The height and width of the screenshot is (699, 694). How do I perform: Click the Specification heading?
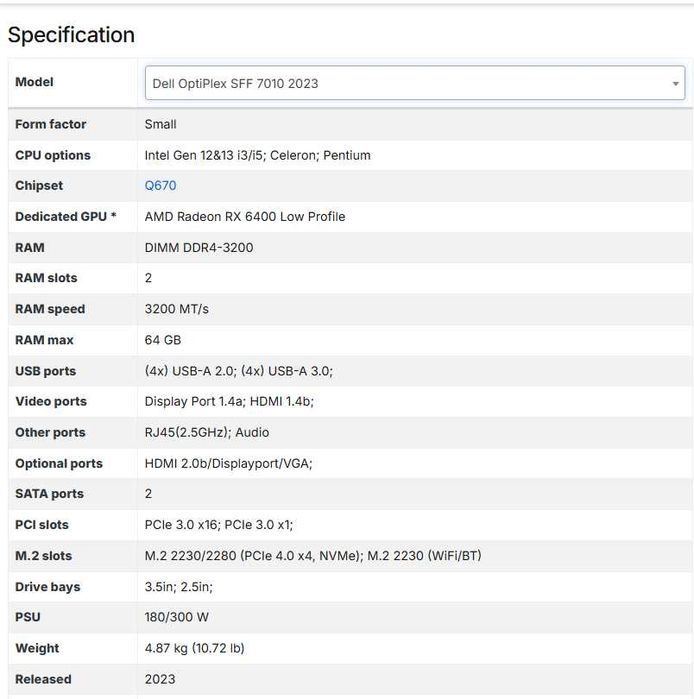(x=71, y=35)
